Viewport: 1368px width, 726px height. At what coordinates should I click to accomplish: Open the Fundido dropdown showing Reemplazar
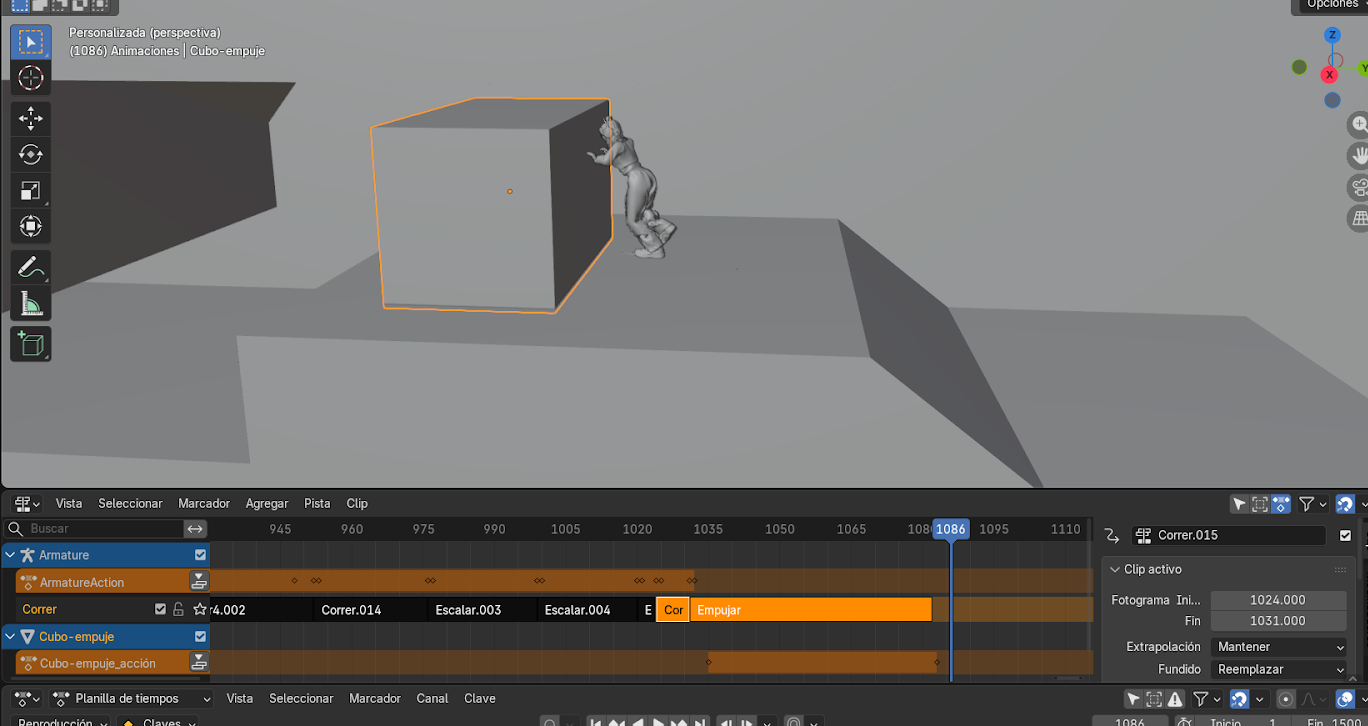pyautogui.click(x=1279, y=669)
